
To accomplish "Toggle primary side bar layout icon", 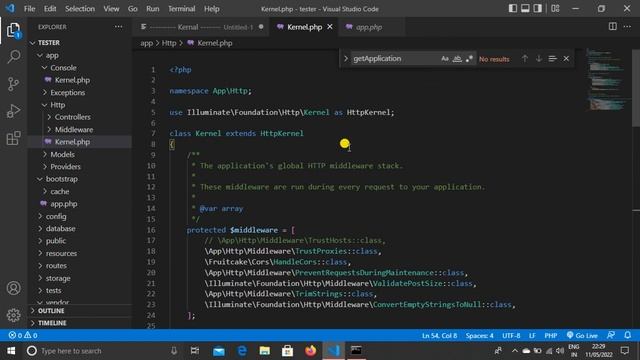I will click(513, 9).
